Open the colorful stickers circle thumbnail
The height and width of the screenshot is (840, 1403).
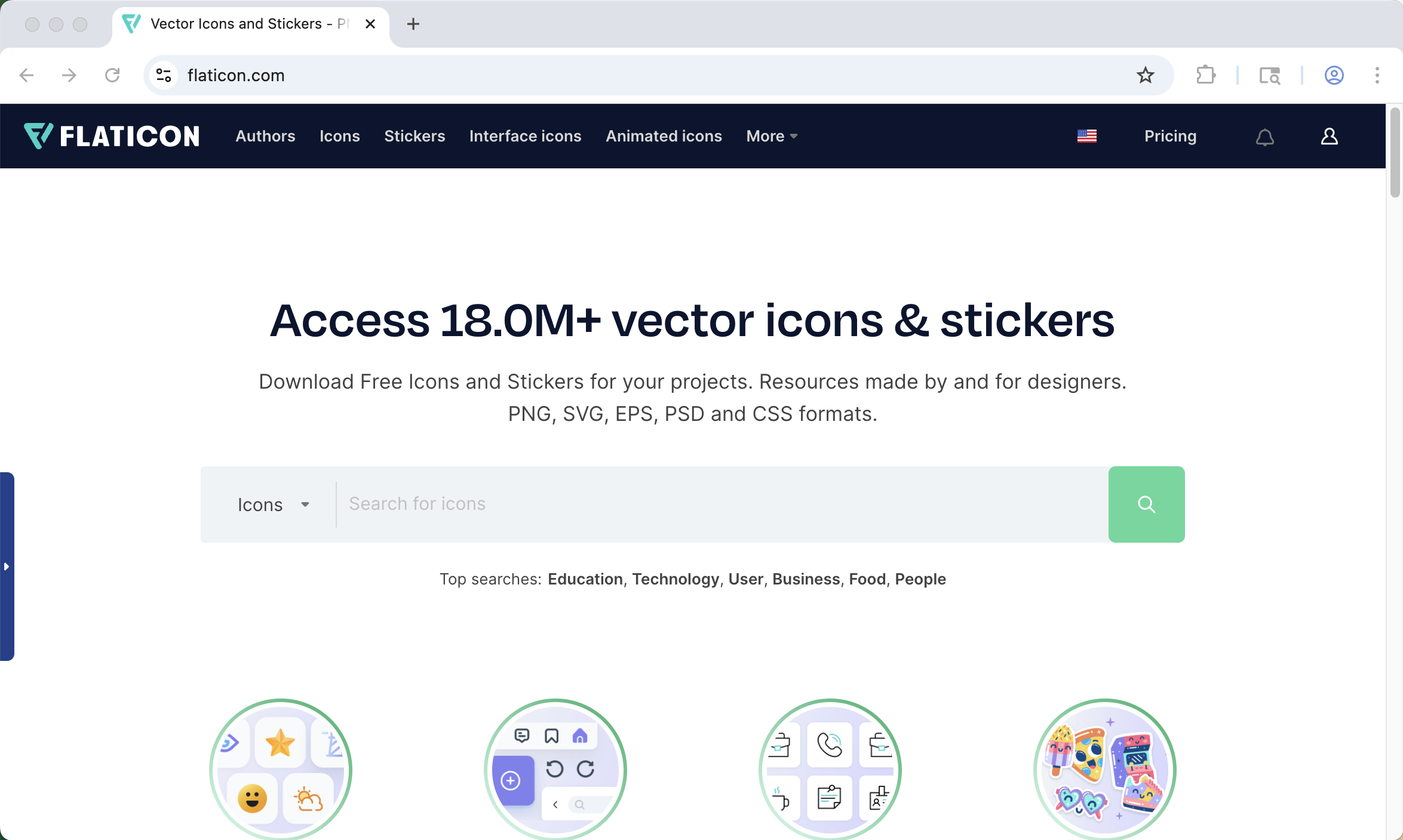click(1104, 770)
